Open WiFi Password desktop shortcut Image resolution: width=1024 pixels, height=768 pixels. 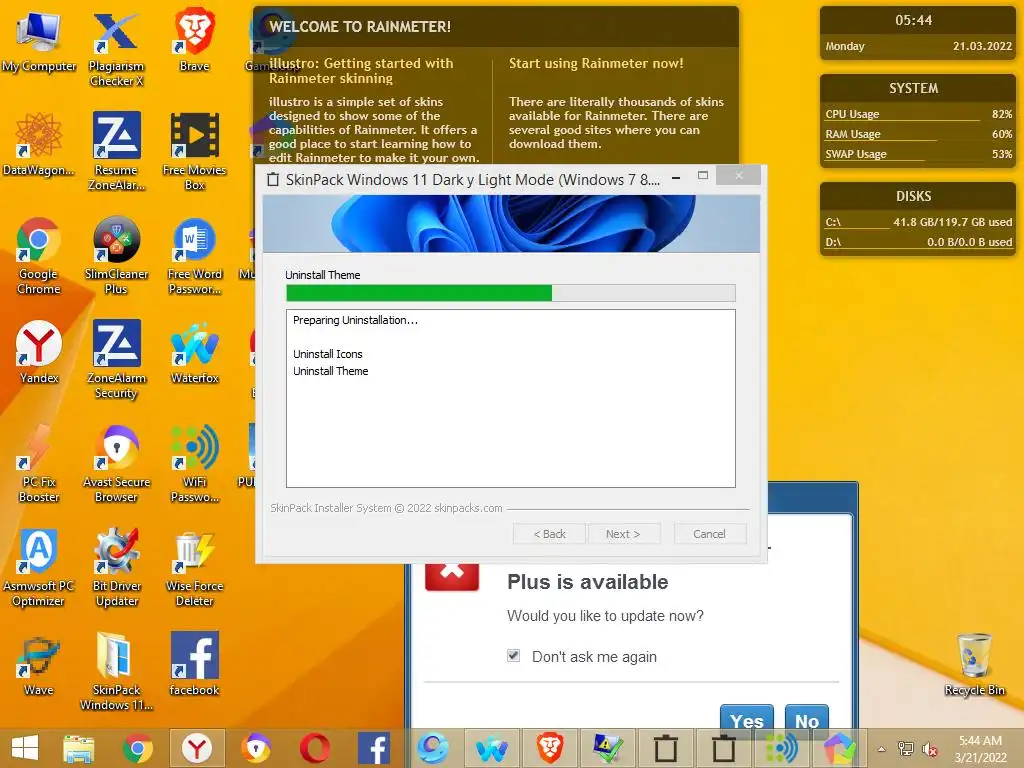pyautogui.click(x=195, y=464)
